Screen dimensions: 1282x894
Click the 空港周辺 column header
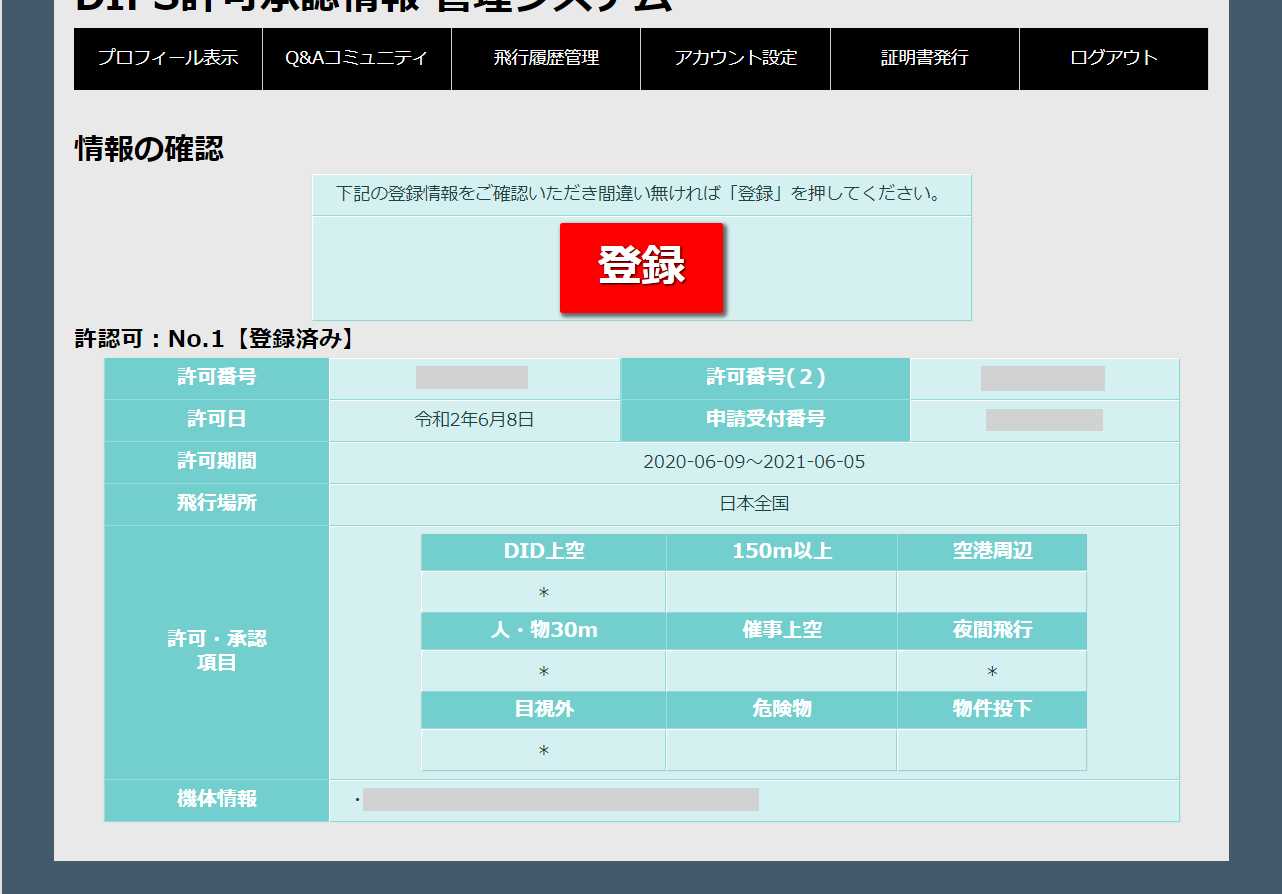click(x=991, y=551)
